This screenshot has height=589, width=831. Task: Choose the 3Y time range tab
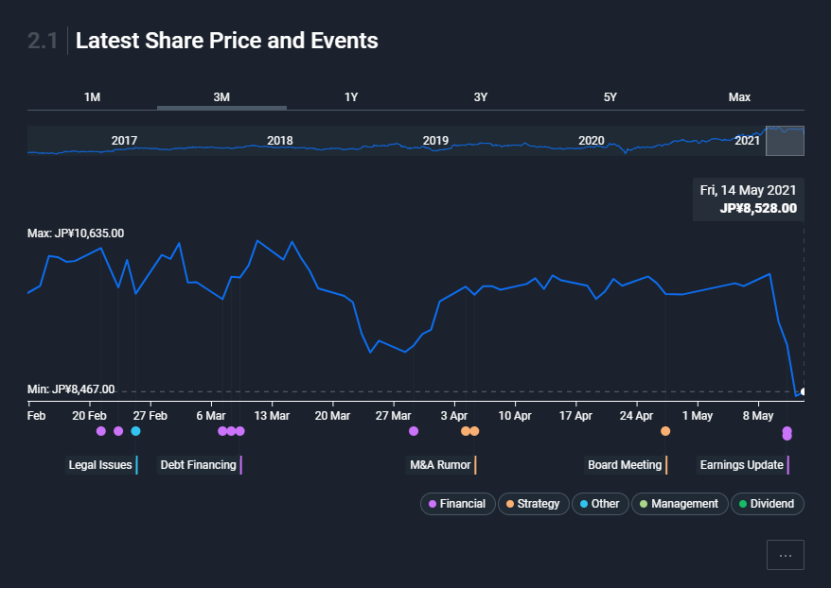(480, 97)
